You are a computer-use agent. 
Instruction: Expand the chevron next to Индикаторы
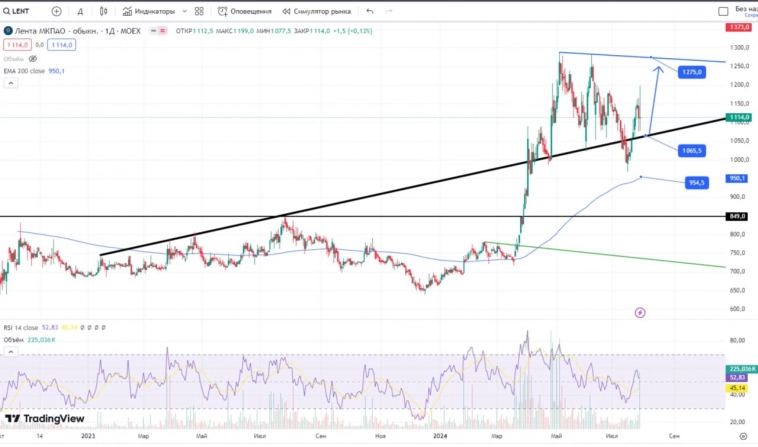point(184,11)
